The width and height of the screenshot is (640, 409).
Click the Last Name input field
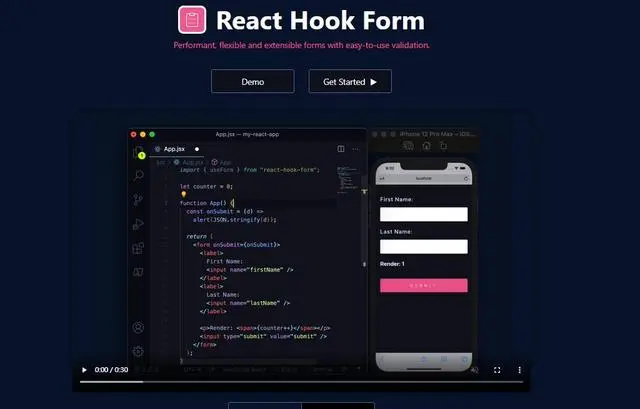coord(424,247)
